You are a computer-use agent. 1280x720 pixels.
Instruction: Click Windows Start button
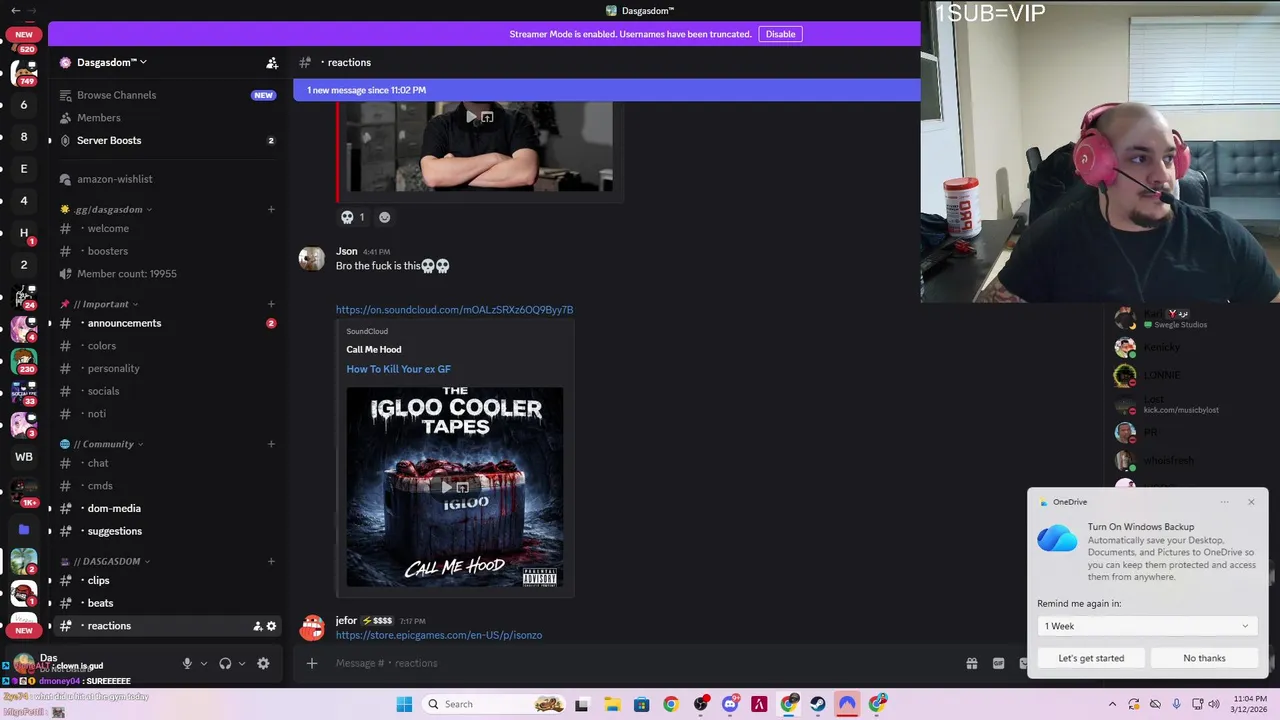pyautogui.click(x=404, y=704)
